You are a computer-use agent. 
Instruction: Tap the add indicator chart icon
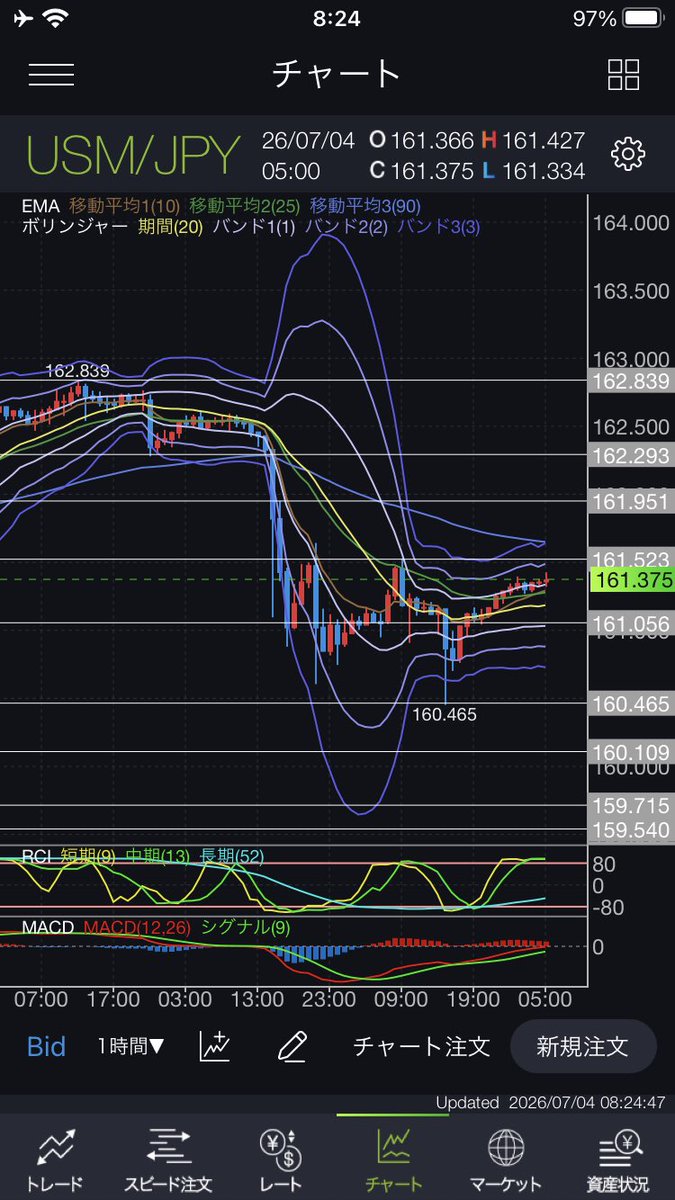click(x=215, y=1046)
